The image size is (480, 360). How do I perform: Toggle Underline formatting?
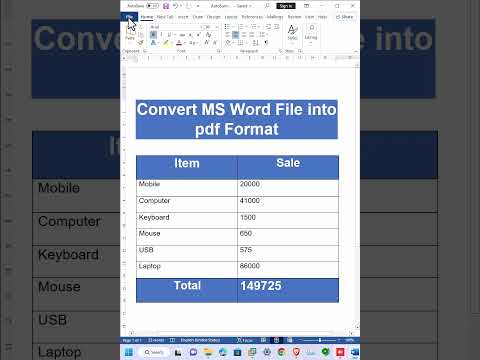point(169,35)
